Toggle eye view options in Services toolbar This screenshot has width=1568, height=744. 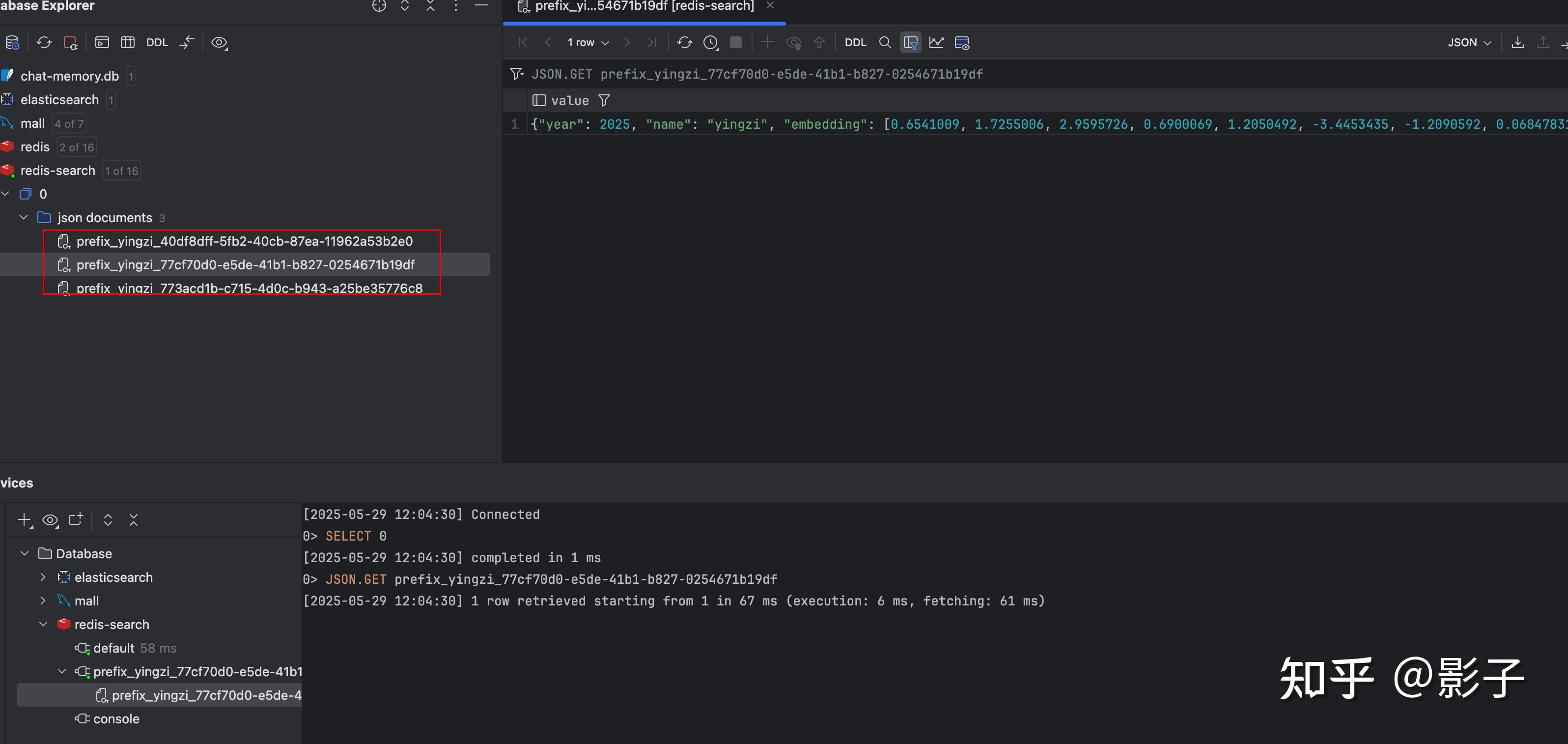(x=50, y=520)
